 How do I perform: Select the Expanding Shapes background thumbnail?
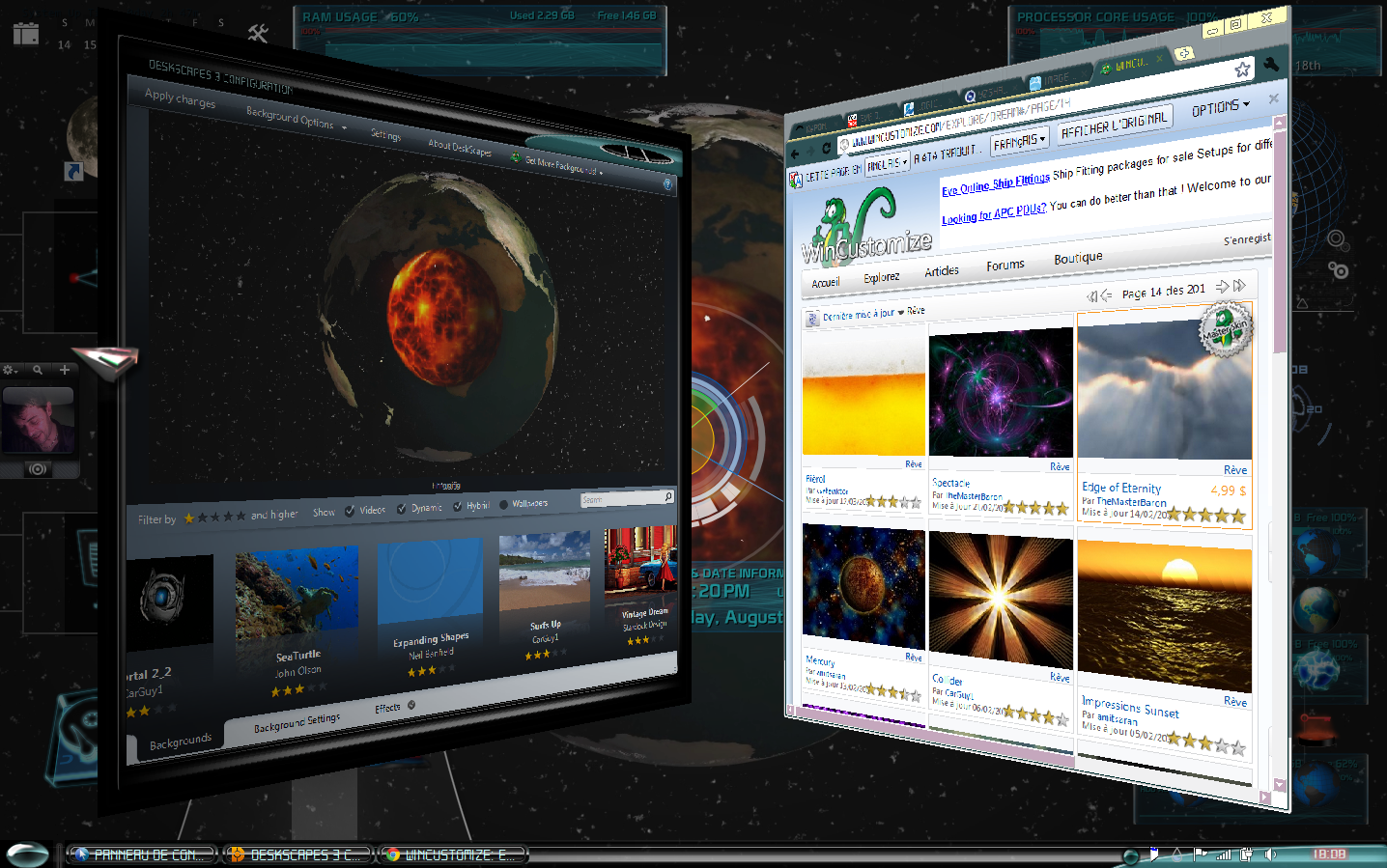430,582
